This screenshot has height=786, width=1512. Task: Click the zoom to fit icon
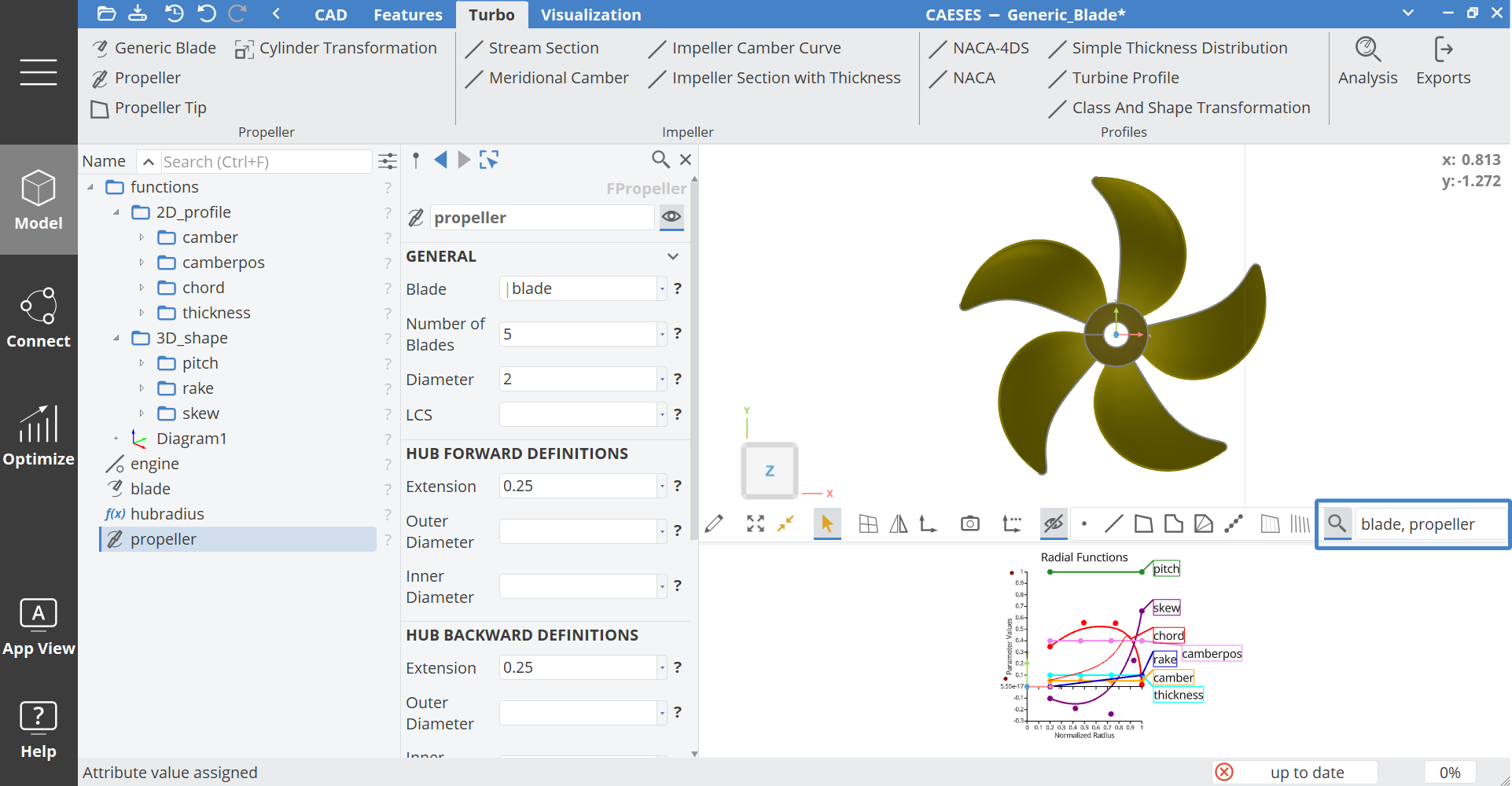click(x=756, y=524)
